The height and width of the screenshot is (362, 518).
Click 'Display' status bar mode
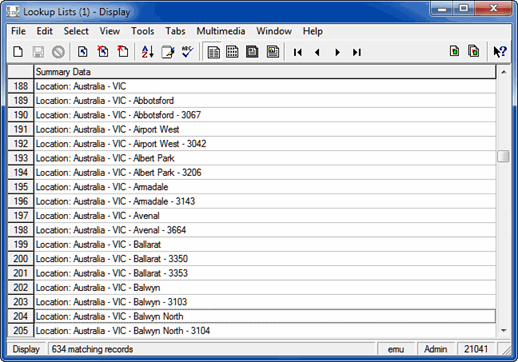click(26, 349)
